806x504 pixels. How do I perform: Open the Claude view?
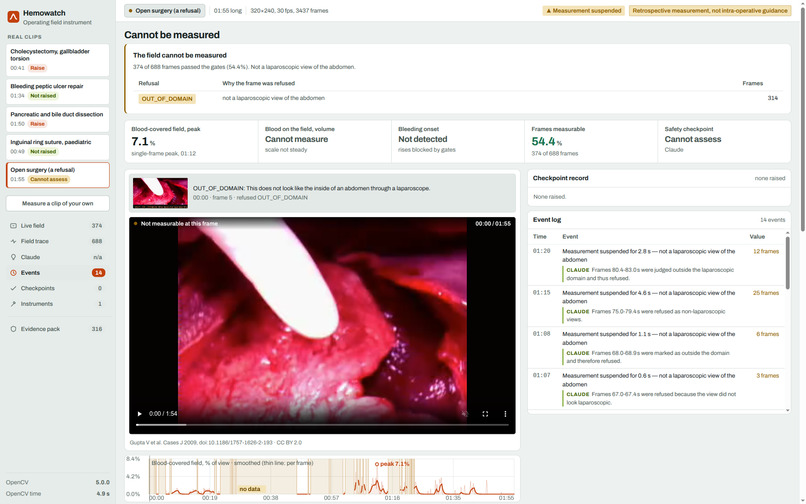pos(58,257)
